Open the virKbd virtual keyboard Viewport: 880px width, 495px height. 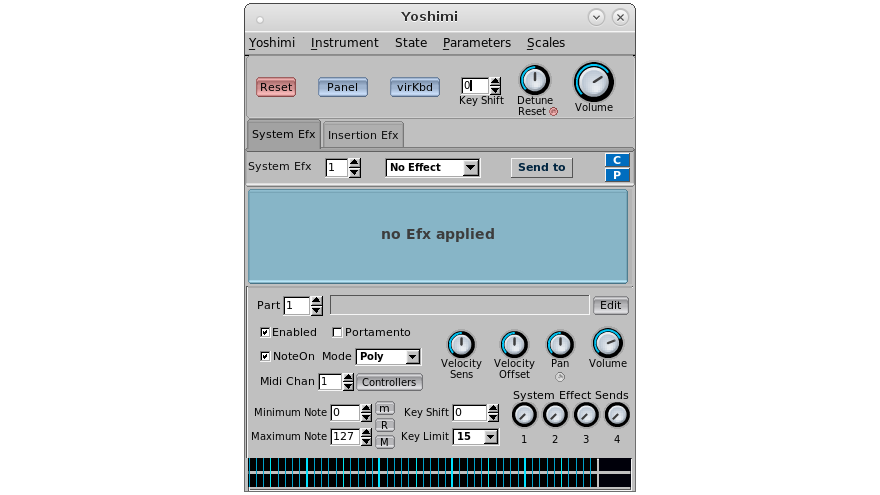pyautogui.click(x=415, y=87)
